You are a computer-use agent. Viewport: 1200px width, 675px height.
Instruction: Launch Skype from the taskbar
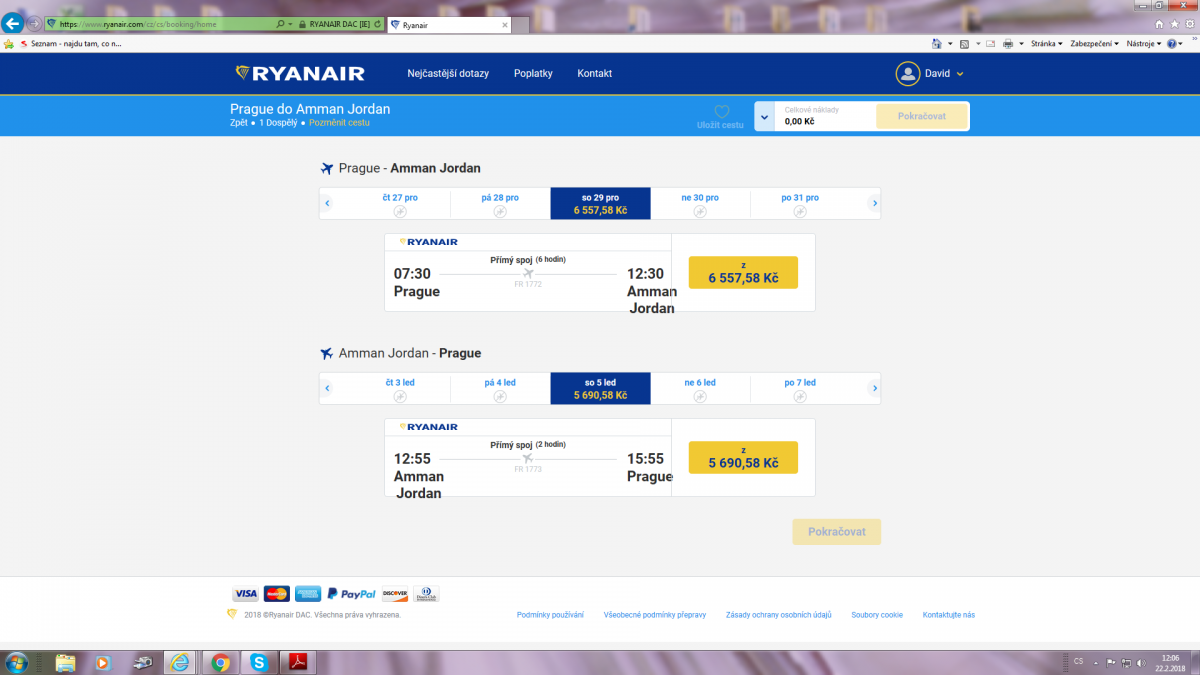[x=259, y=662]
